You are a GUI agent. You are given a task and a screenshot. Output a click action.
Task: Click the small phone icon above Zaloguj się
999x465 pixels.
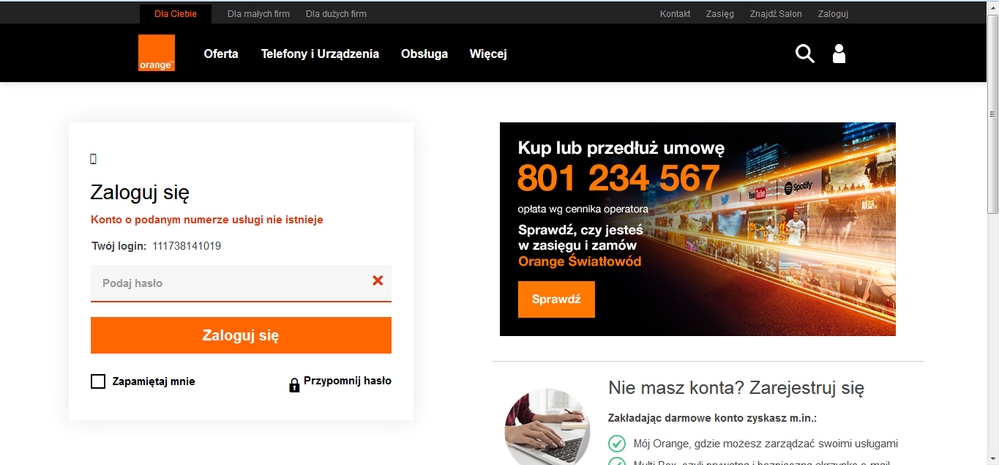click(x=93, y=159)
